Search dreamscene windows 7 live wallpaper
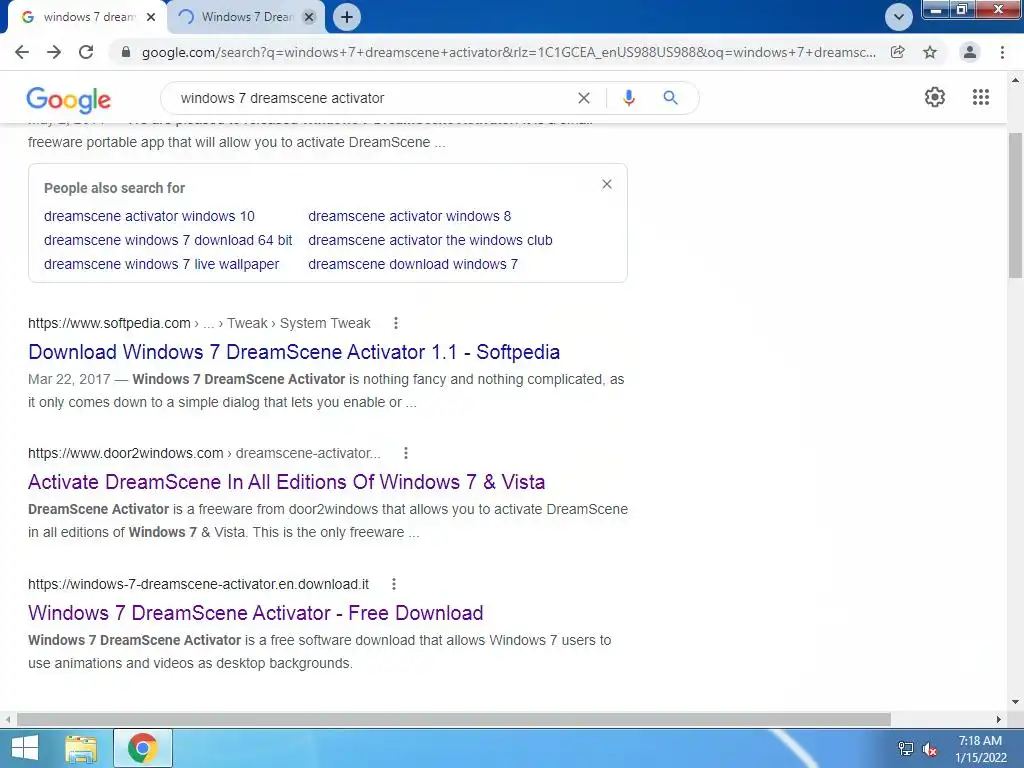Viewport: 1024px width, 768px height. pyautogui.click(x=161, y=264)
